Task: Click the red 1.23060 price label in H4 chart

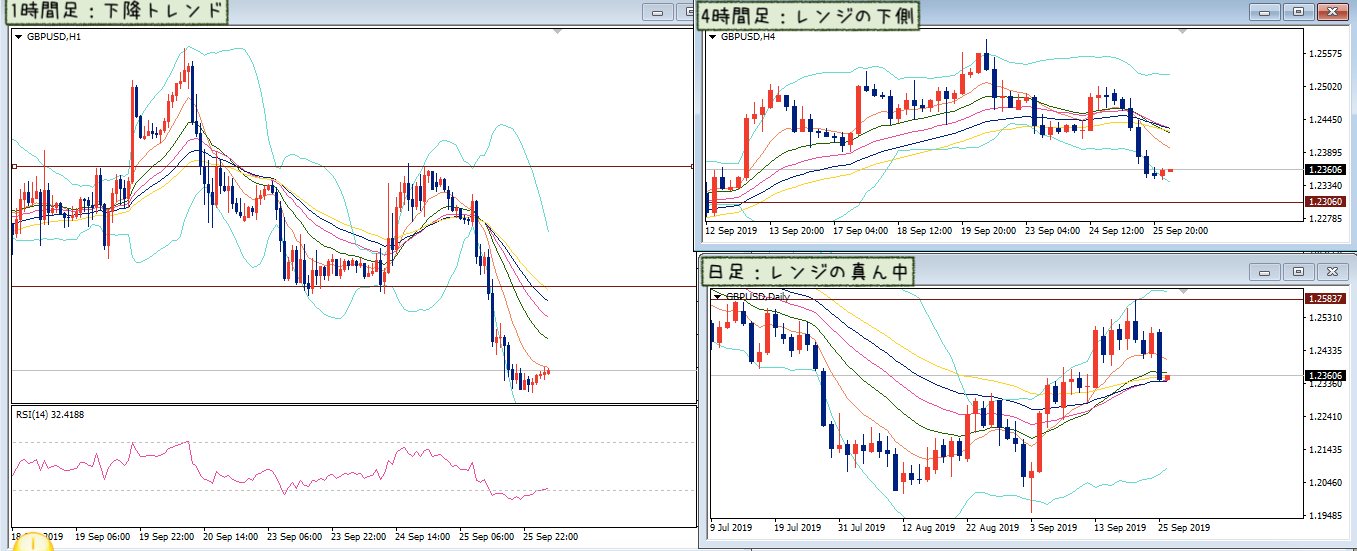Action: click(1323, 202)
